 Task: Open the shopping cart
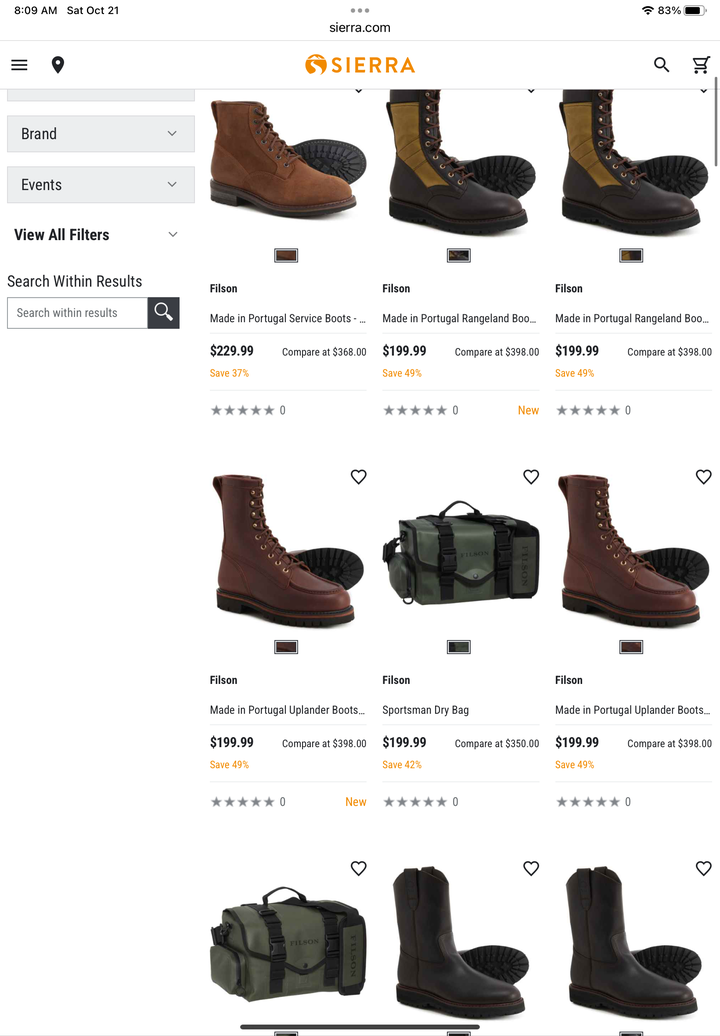(x=701, y=65)
